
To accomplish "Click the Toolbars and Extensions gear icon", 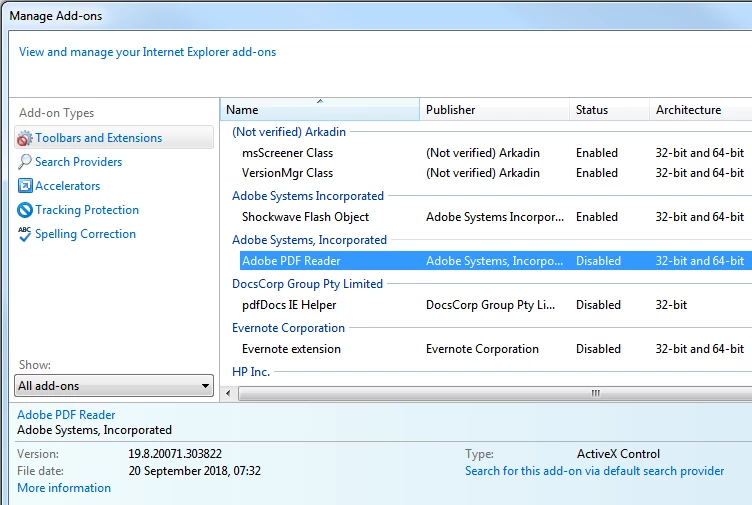I will [x=24, y=138].
